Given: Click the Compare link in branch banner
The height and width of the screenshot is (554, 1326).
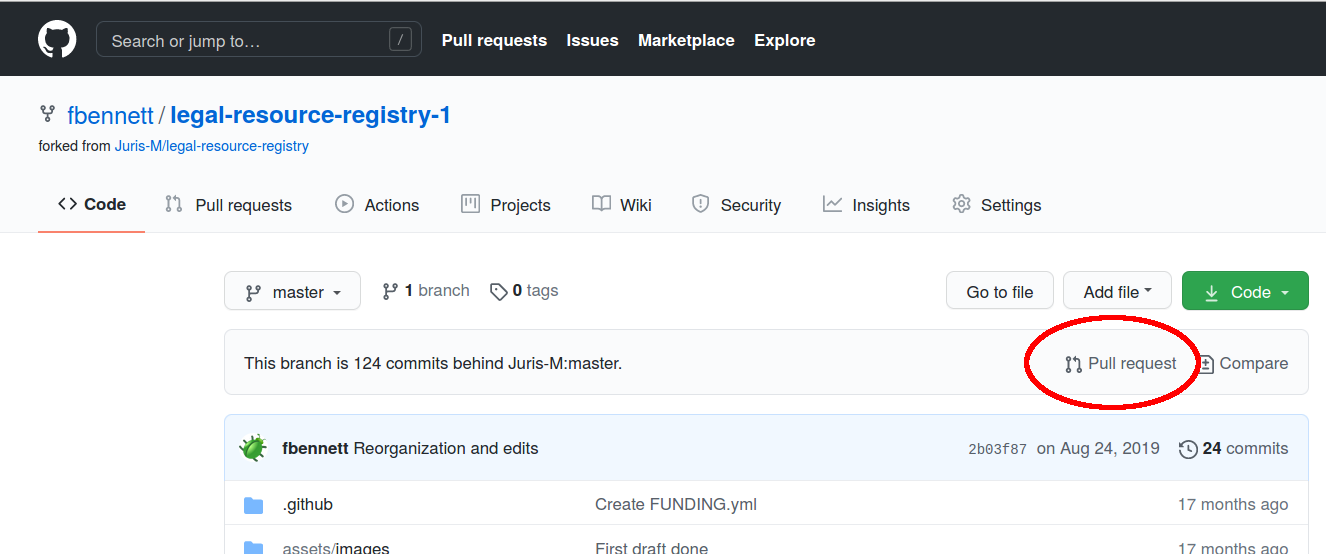Looking at the screenshot, I should click(1242, 364).
